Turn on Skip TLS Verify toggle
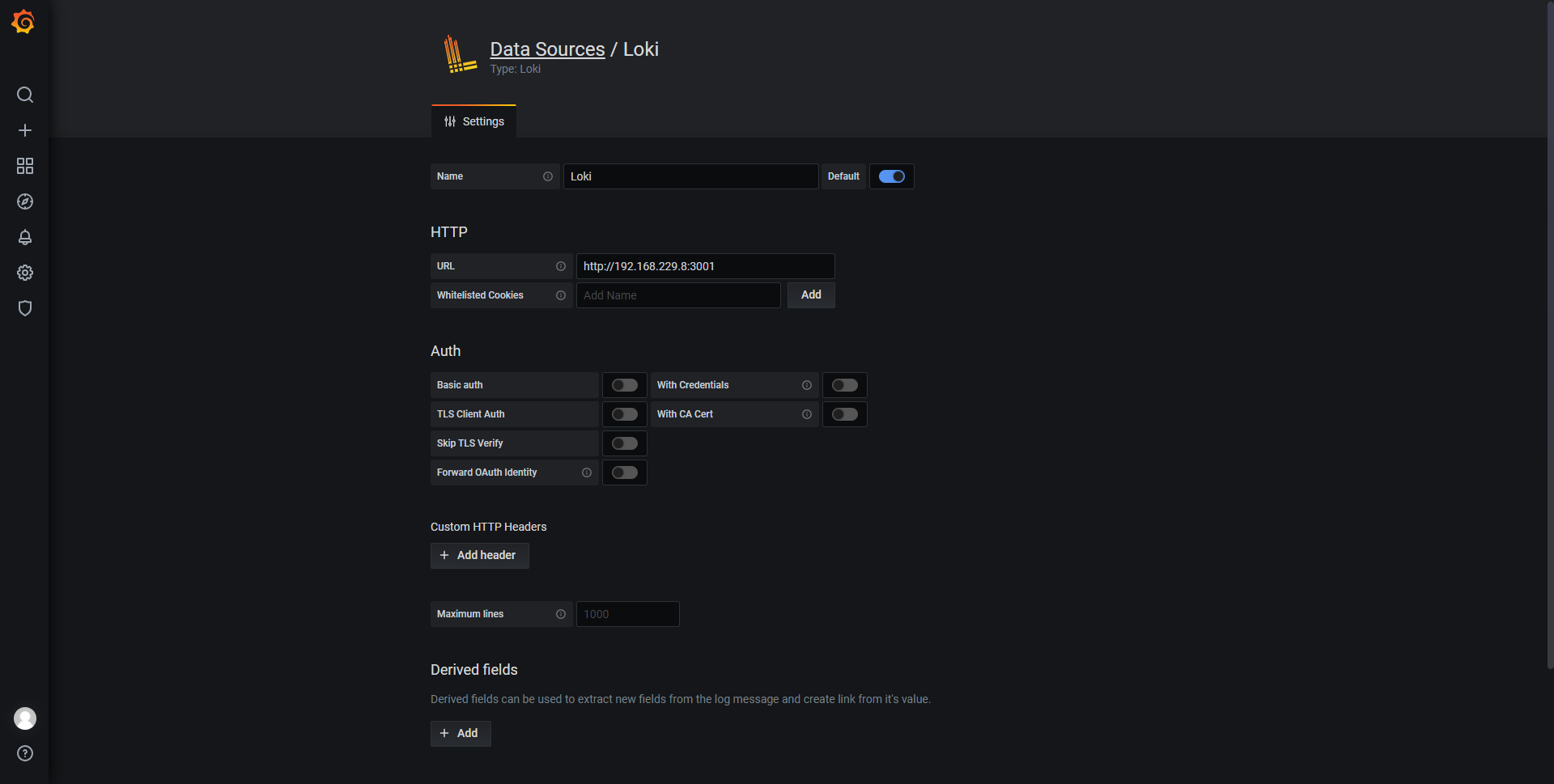1554x784 pixels. (x=624, y=443)
